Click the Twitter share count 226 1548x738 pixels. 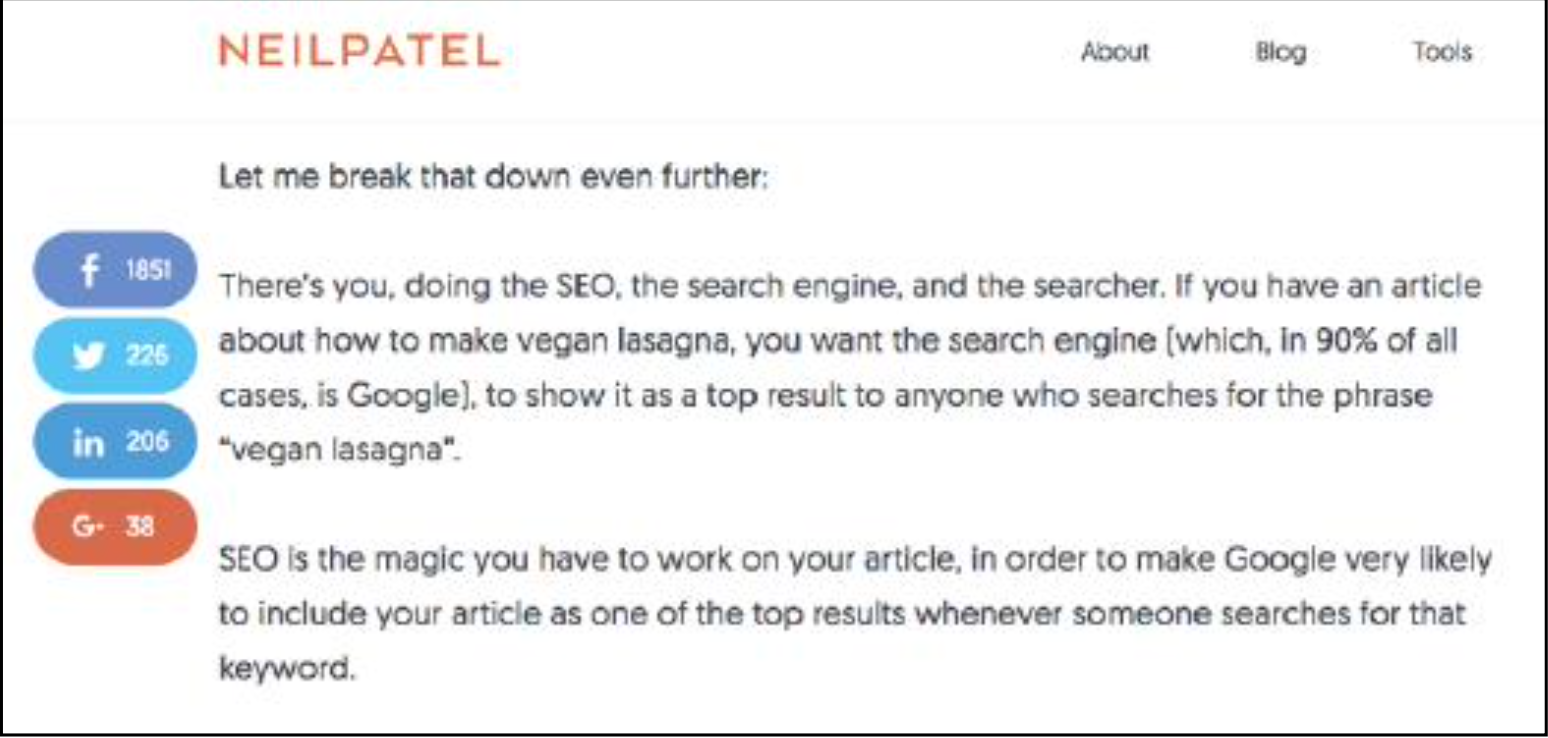(x=147, y=356)
